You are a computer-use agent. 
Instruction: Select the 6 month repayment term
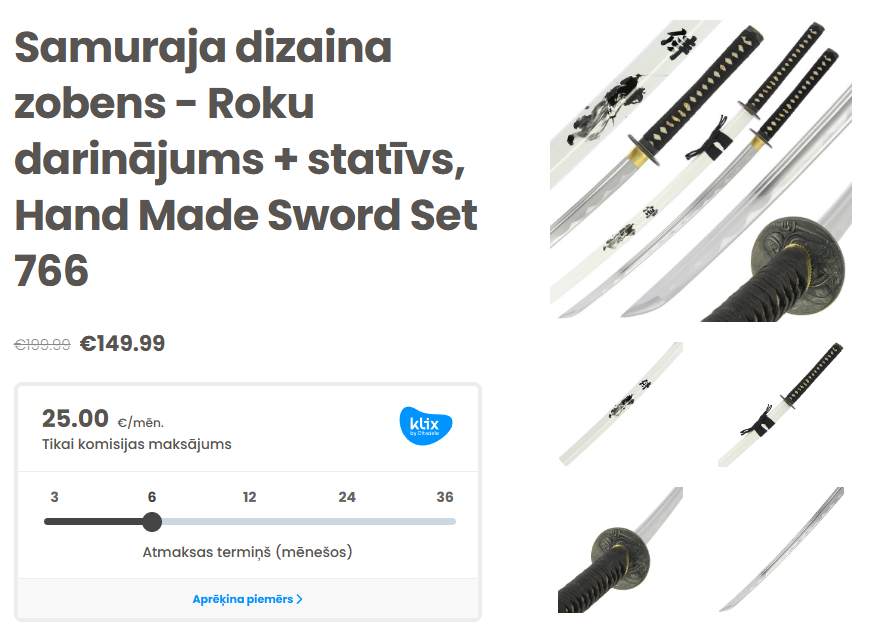click(x=152, y=497)
